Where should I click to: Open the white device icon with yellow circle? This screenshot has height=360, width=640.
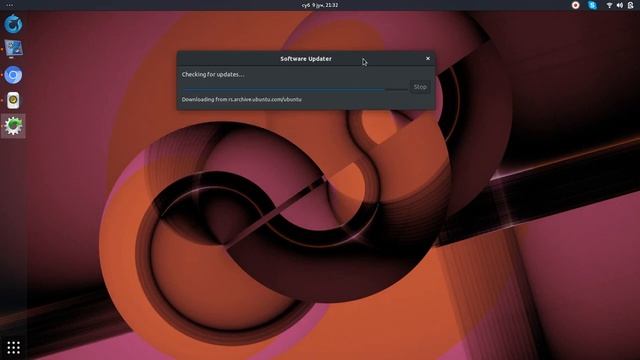click(13, 100)
